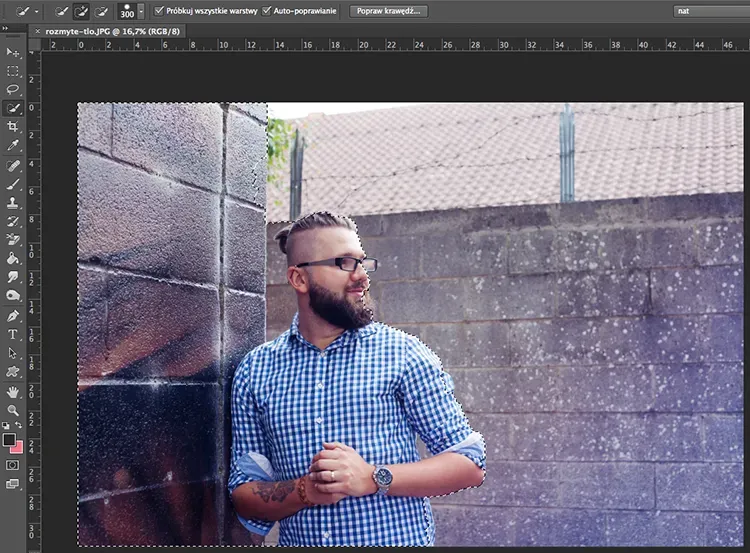This screenshot has height=553, width=750.
Task: Choose the Eyedropper tool
Action: 13,146
